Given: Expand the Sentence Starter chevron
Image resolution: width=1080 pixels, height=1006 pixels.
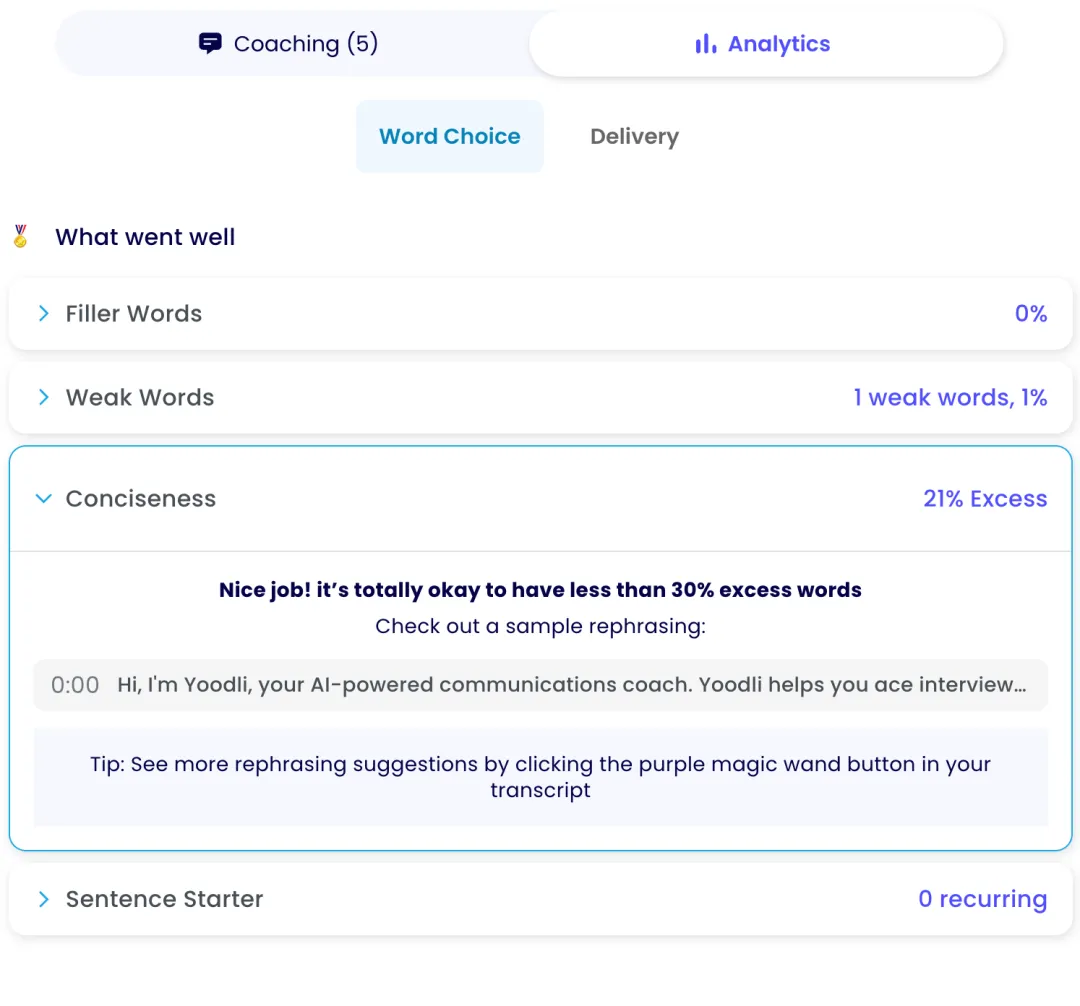Looking at the screenshot, I should coord(43,899).
